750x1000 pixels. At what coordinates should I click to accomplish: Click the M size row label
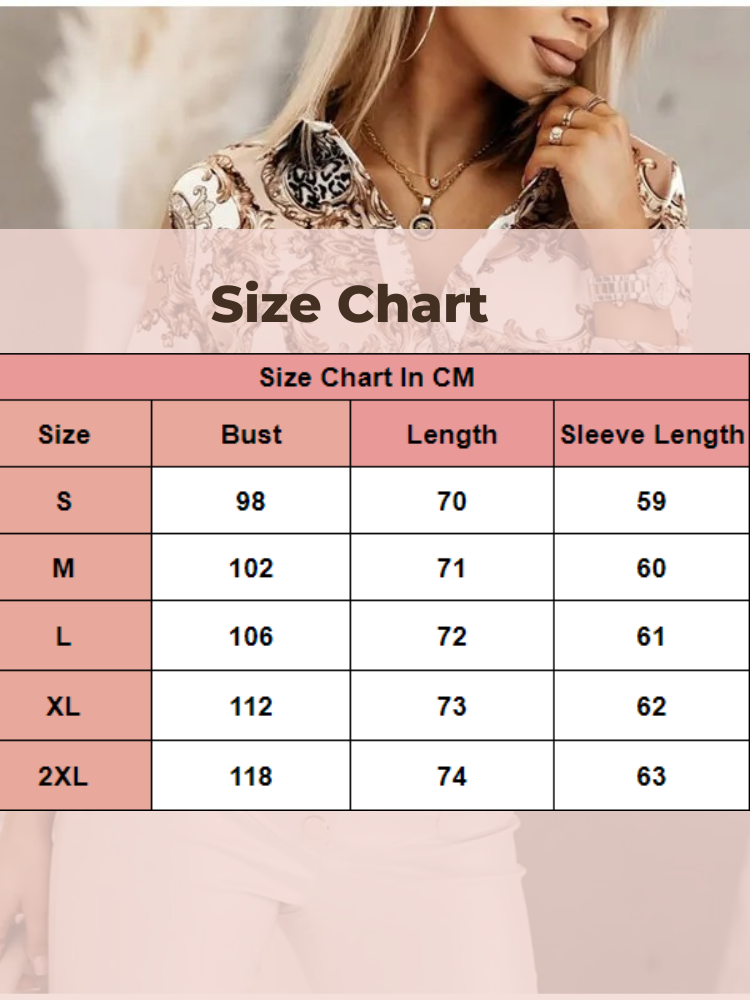click(x=64, y=568)
